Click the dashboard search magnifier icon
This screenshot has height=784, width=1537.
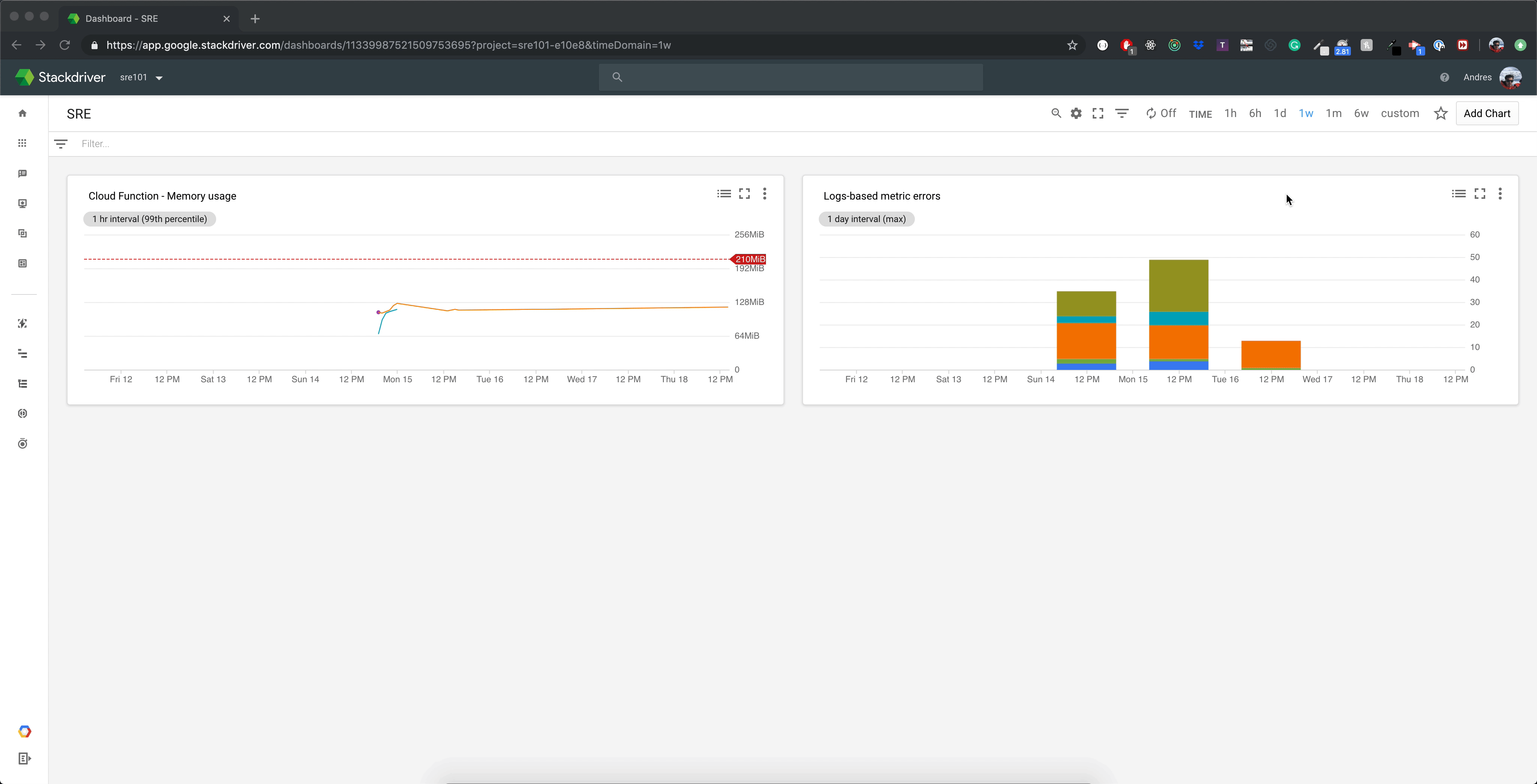[1056, 113]
